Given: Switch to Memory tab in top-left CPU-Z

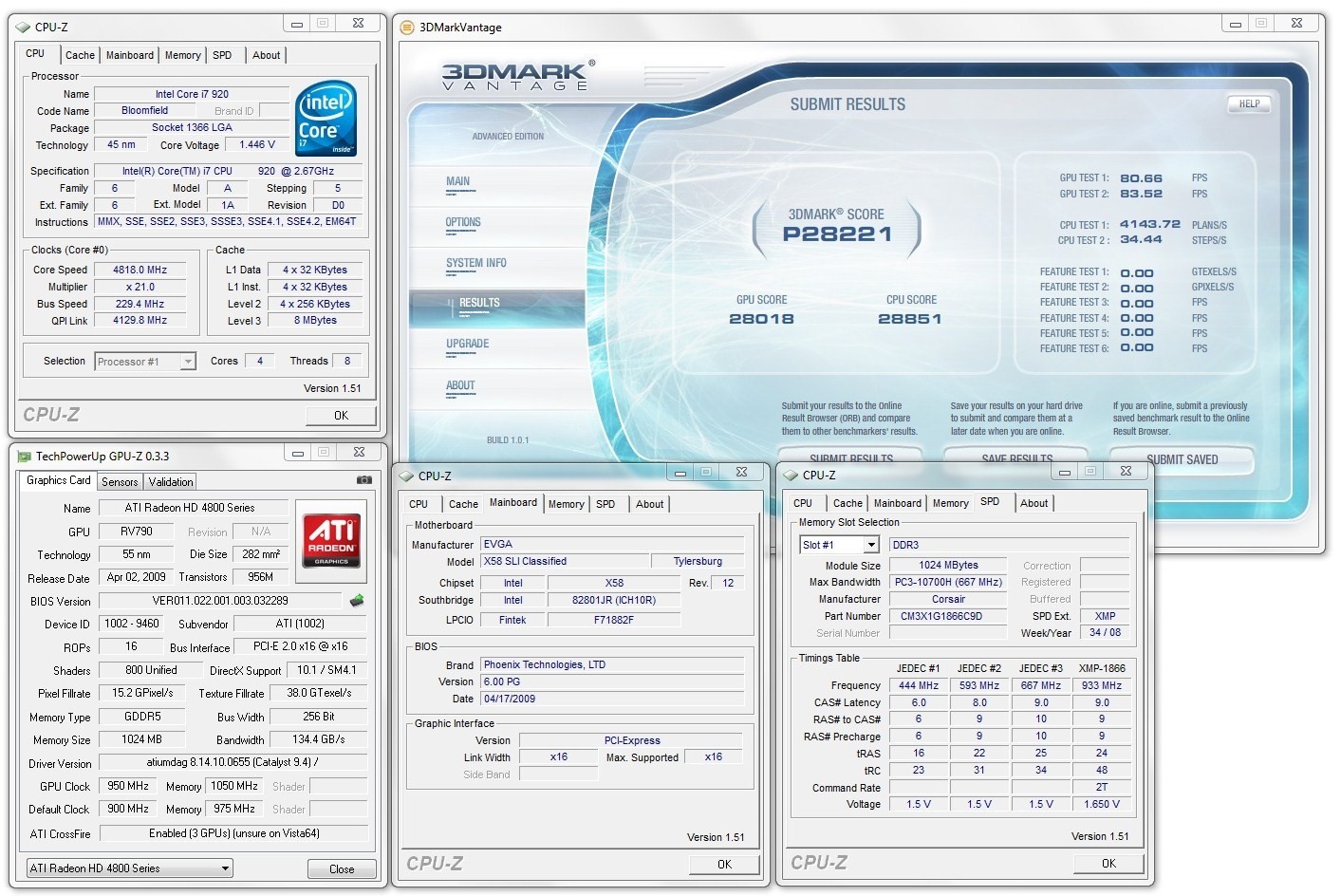Looking at the screenshot, I should [x=183, y=55].
